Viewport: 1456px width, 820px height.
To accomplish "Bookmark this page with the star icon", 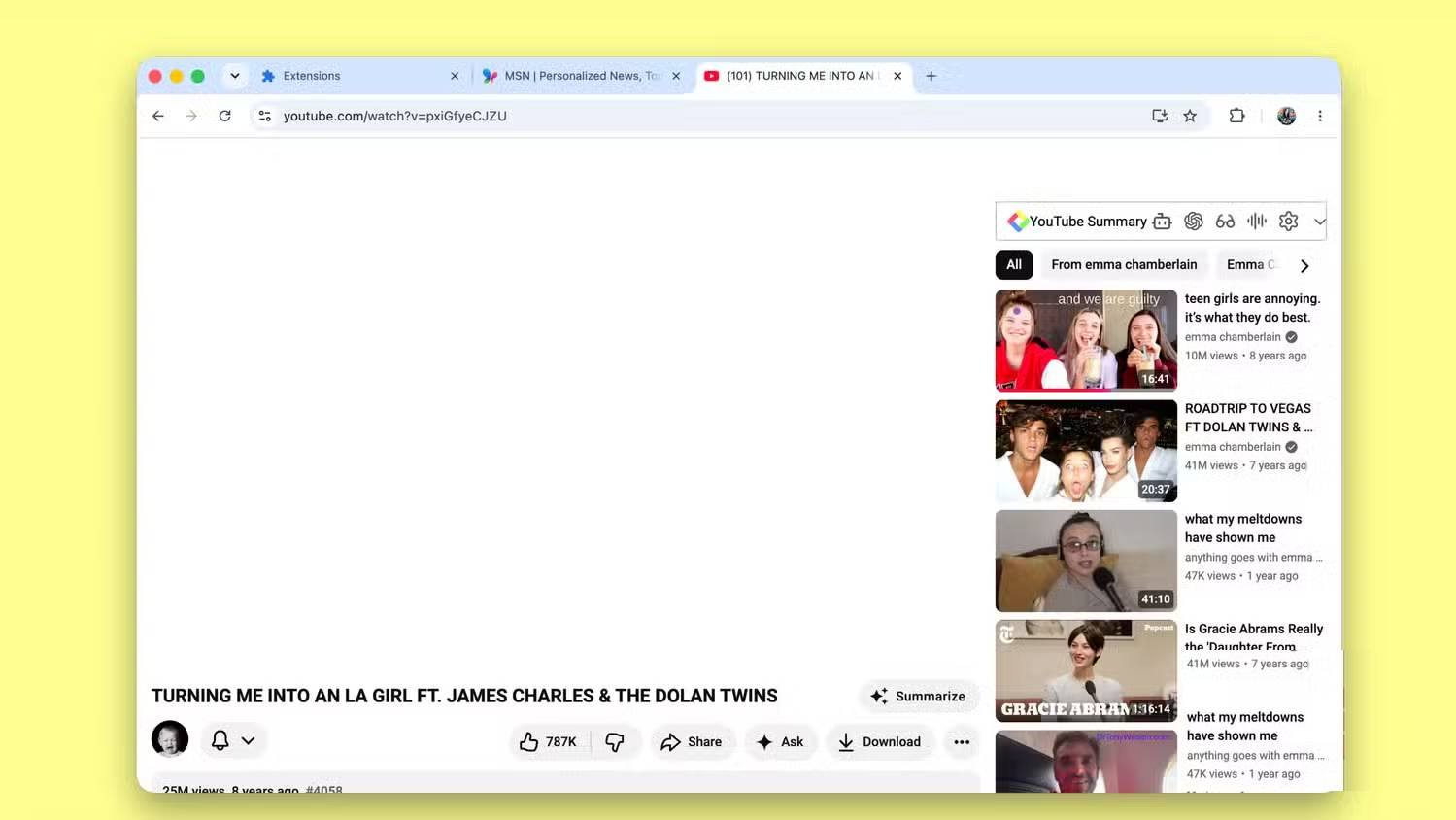I will (x=1190, y=116).
